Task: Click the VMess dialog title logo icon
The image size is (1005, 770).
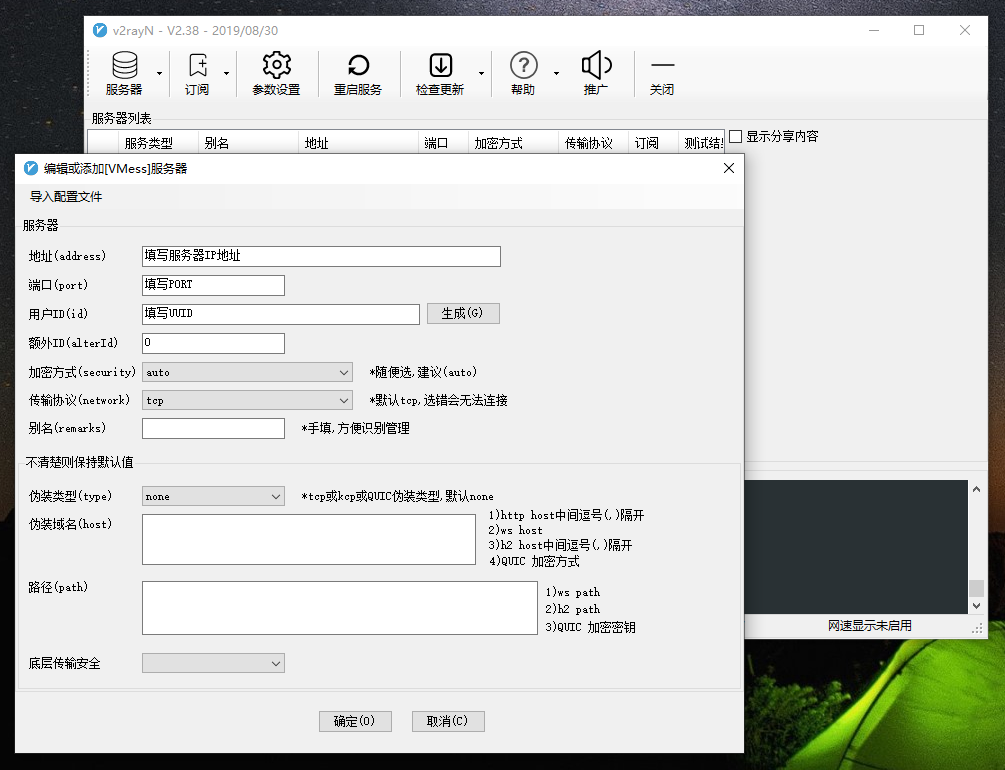Action: (x=31, y=169)
